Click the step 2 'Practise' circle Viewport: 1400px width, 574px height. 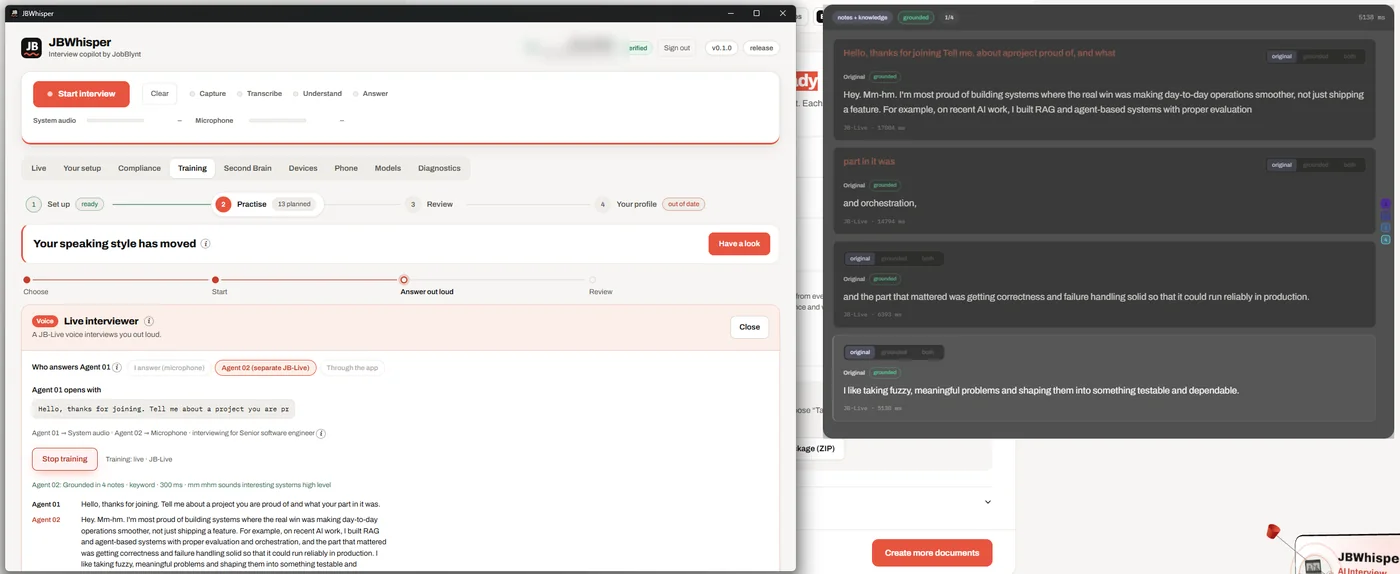(x=223, y=204)
